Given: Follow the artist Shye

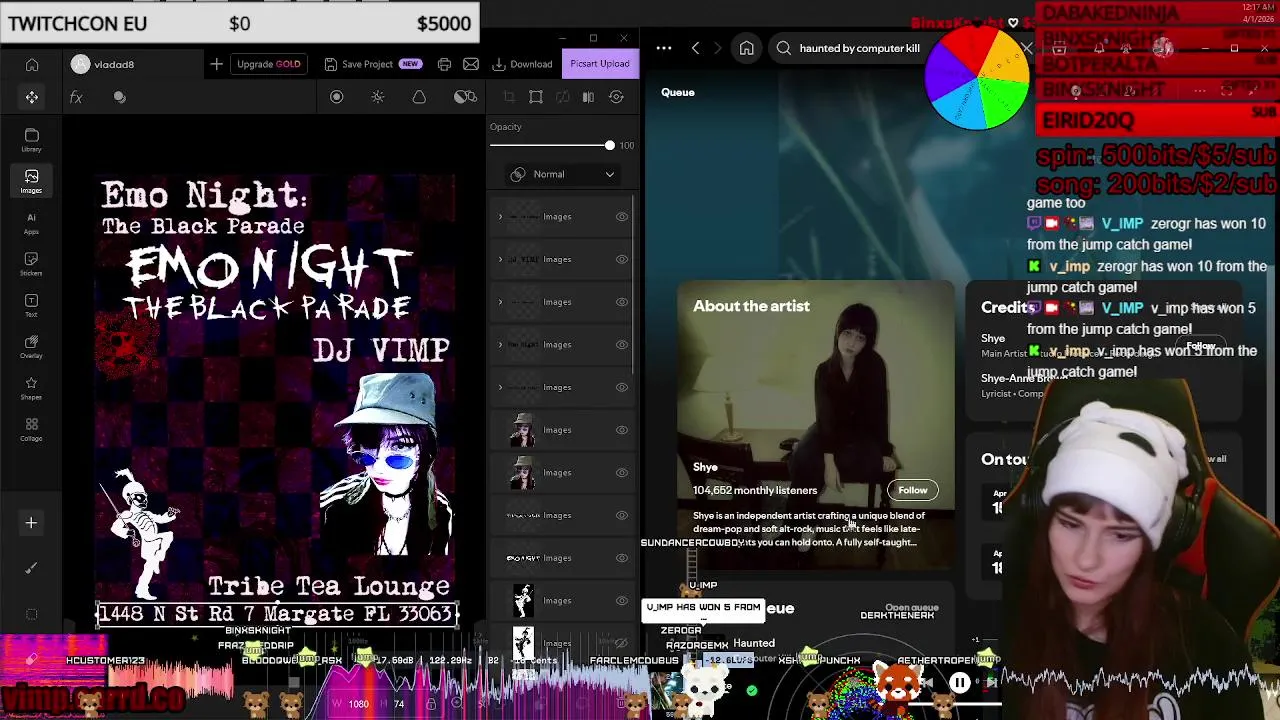Looking at the screenshot, I should [912, 490].
